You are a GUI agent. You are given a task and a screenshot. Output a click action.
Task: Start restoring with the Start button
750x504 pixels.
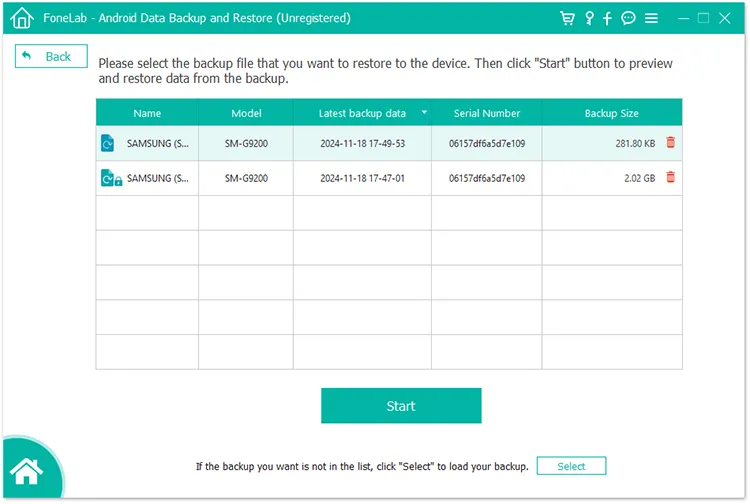pyautogui.click(x=401, y=405)
